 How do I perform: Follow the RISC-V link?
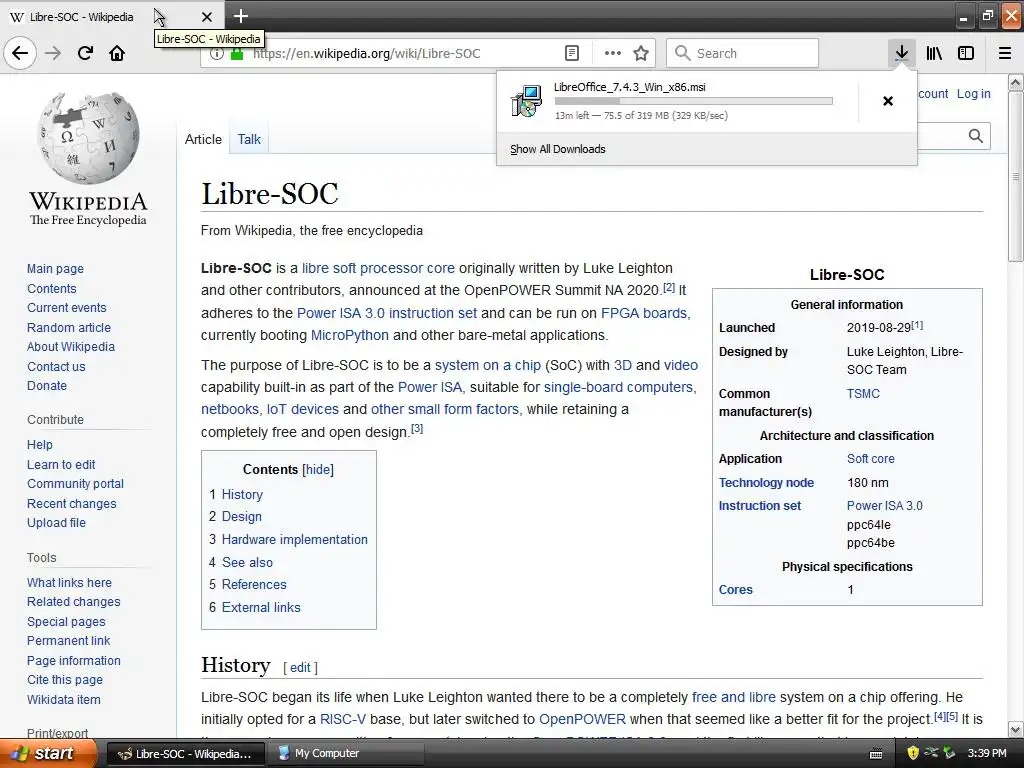(343, 719)
